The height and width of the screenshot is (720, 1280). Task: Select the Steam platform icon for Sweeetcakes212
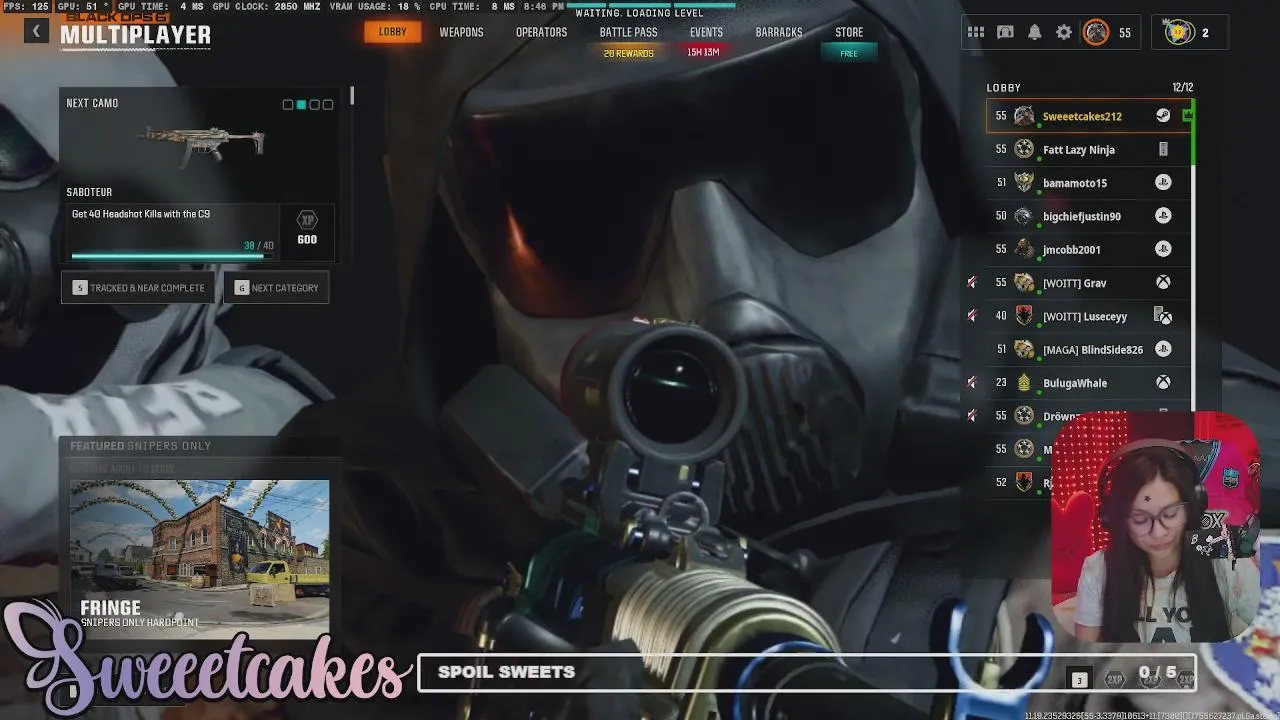click(1163, 116)
